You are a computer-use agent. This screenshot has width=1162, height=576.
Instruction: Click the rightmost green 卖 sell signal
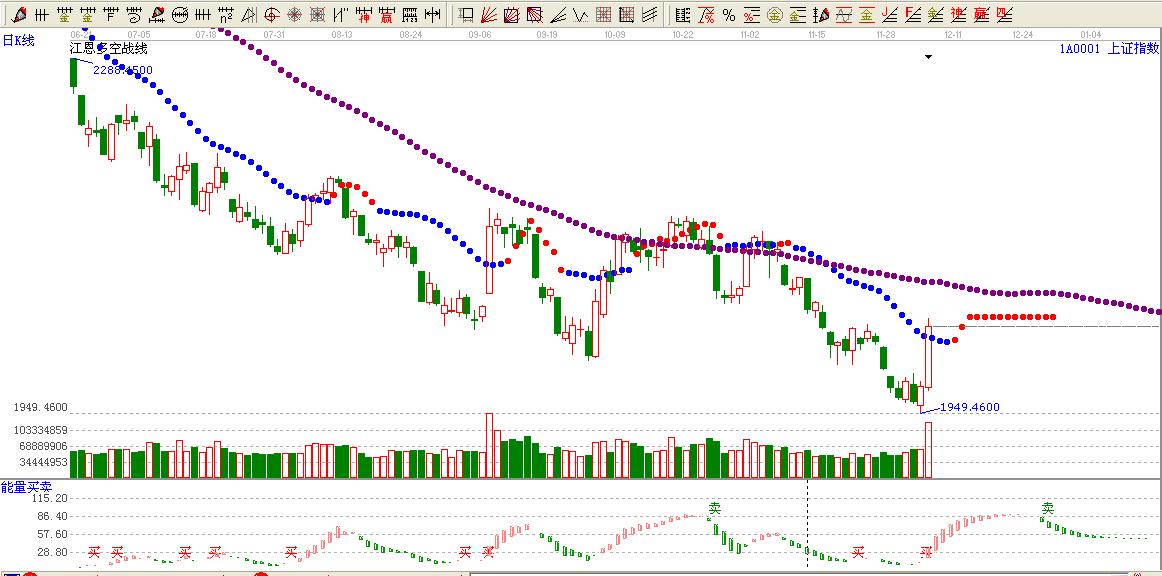click(1048, 508)
